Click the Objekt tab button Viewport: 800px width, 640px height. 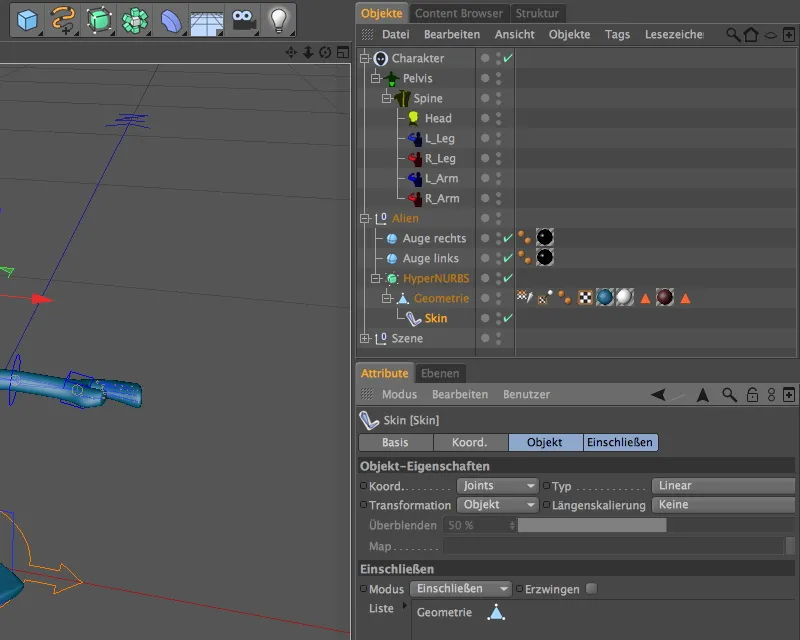(545, 442)
